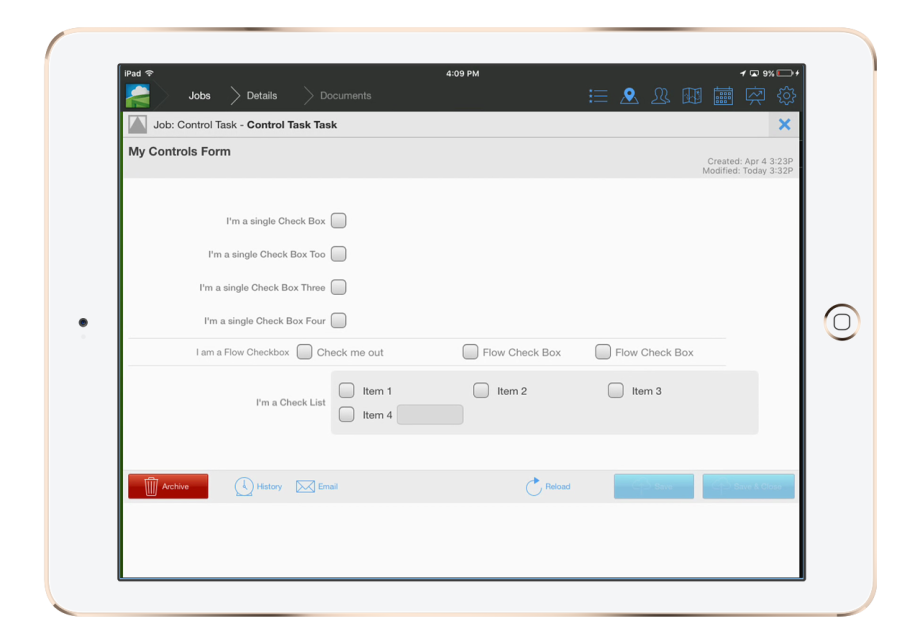The image size is (920, 644).
Task: Click the History clock icon
Action: pos(244,486)
